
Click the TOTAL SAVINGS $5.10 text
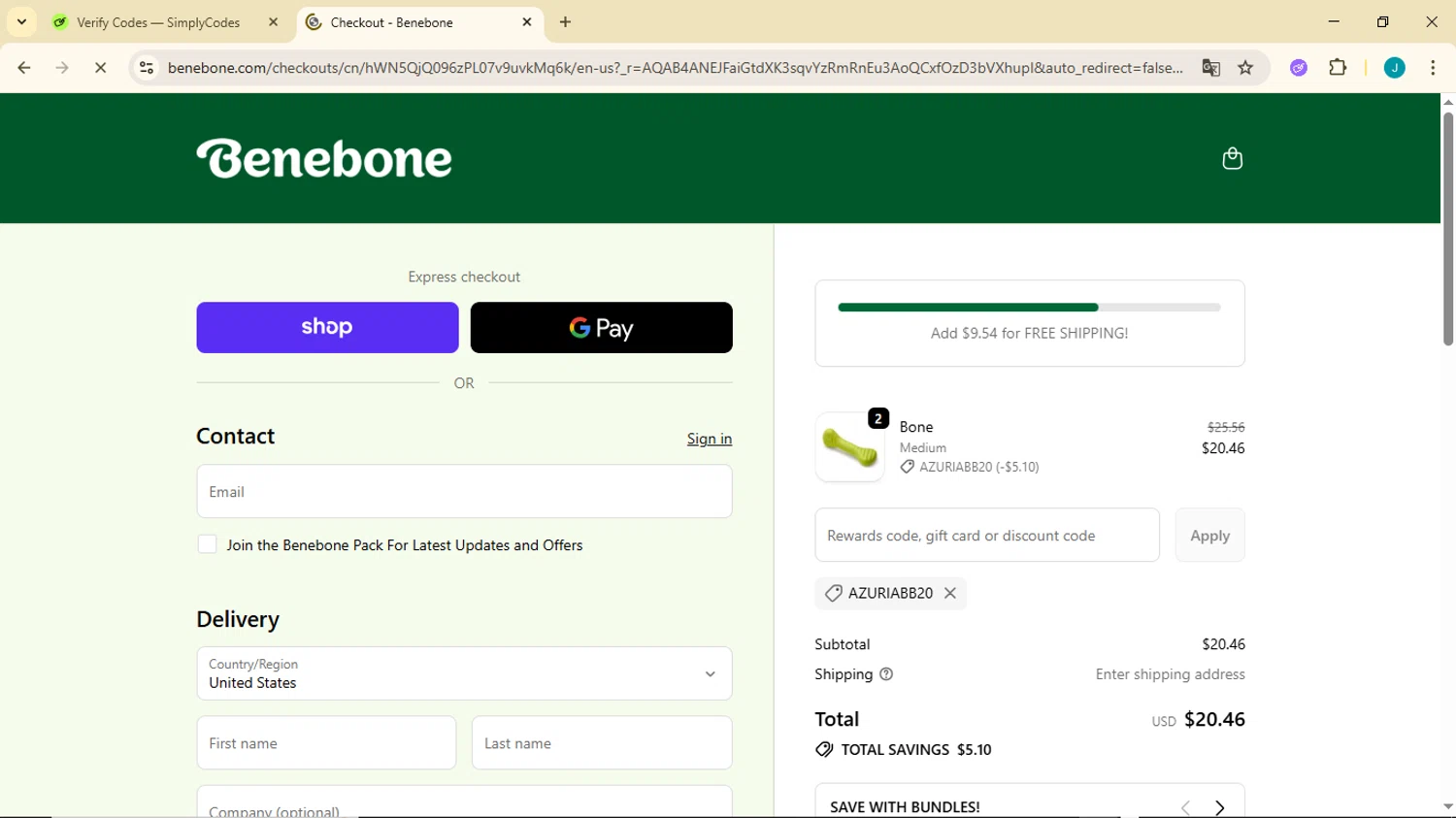[916, 750]
